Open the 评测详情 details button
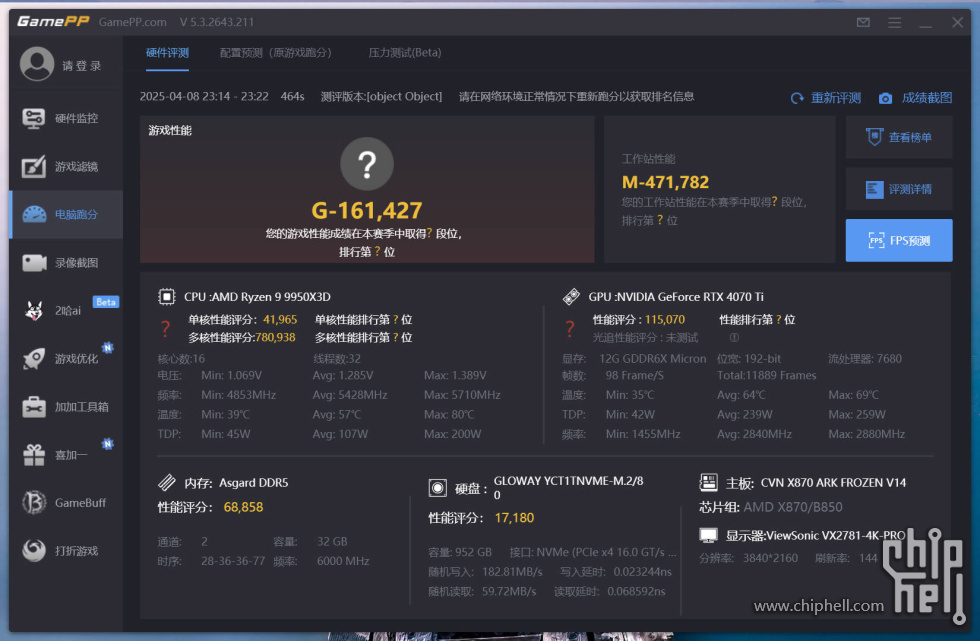 899,189
